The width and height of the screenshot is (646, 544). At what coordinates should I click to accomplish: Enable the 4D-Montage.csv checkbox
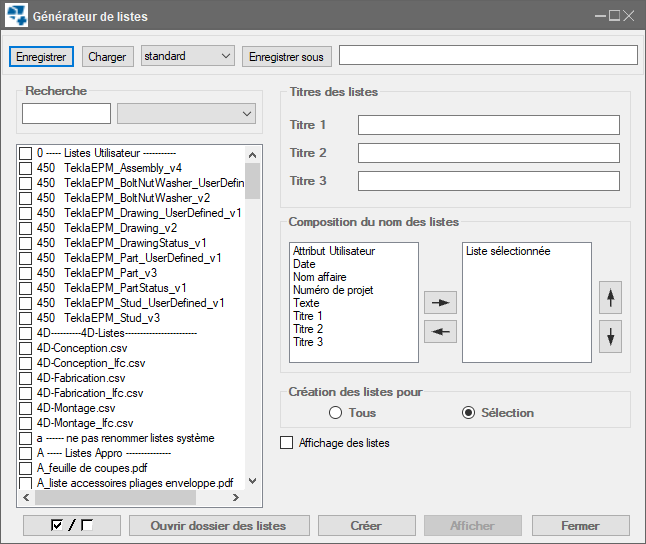click(x=26, y=408)
